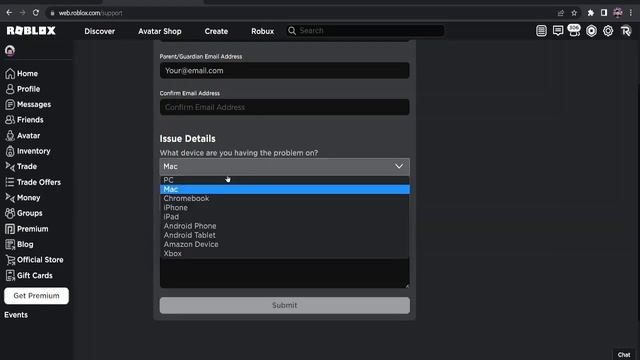Open Profile in the sidebar

23,89
